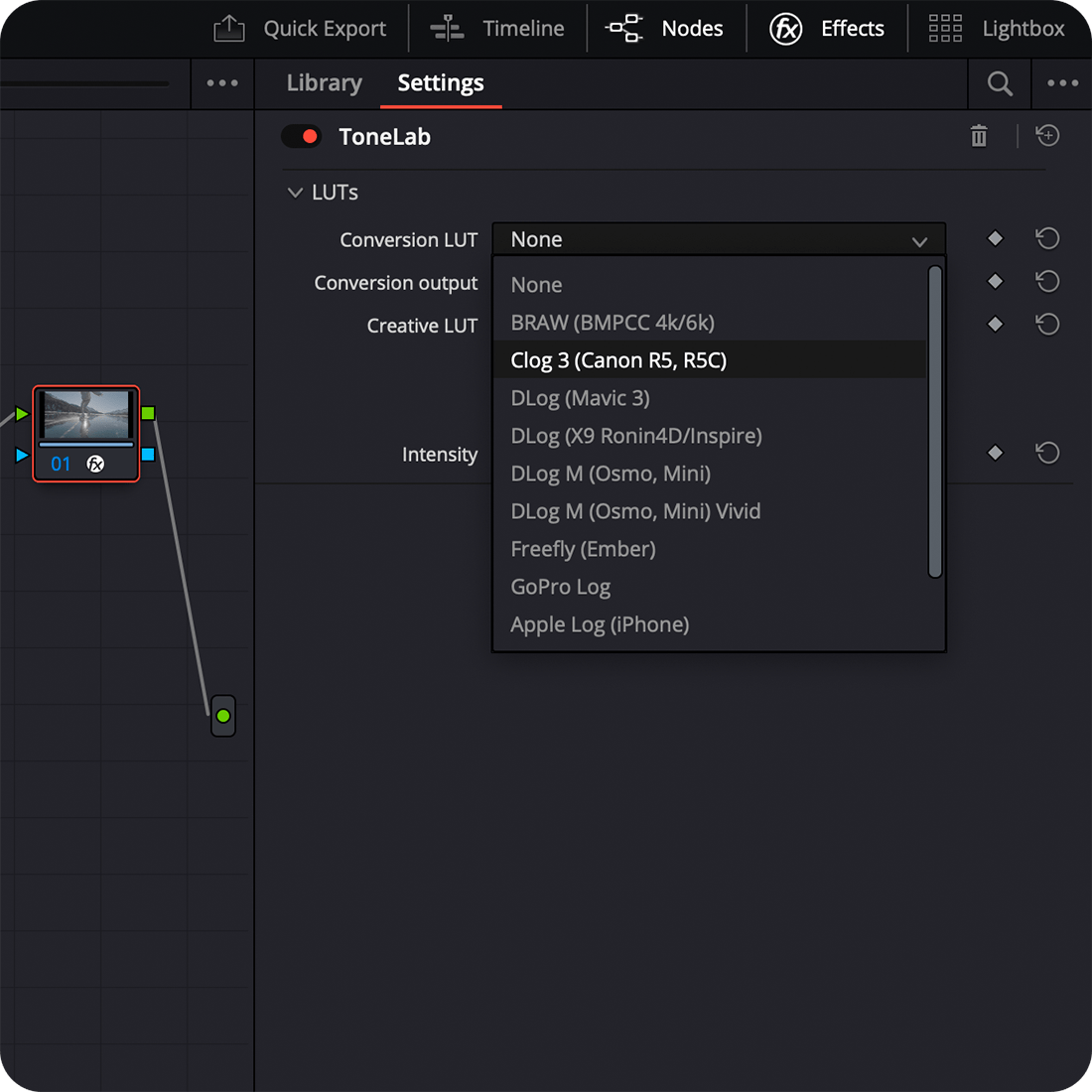The image size is (1092, 1092).
Task: Open the Settings tab
Action: click(441, 83)
